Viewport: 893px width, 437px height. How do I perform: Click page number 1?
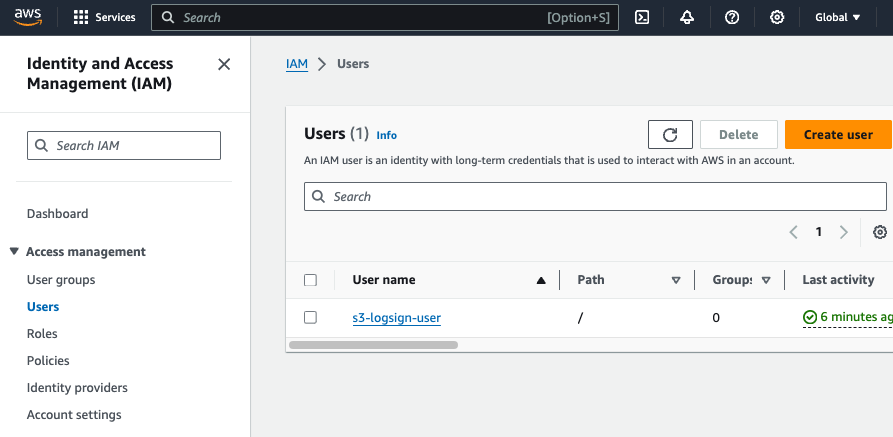[x=818, y=232]
